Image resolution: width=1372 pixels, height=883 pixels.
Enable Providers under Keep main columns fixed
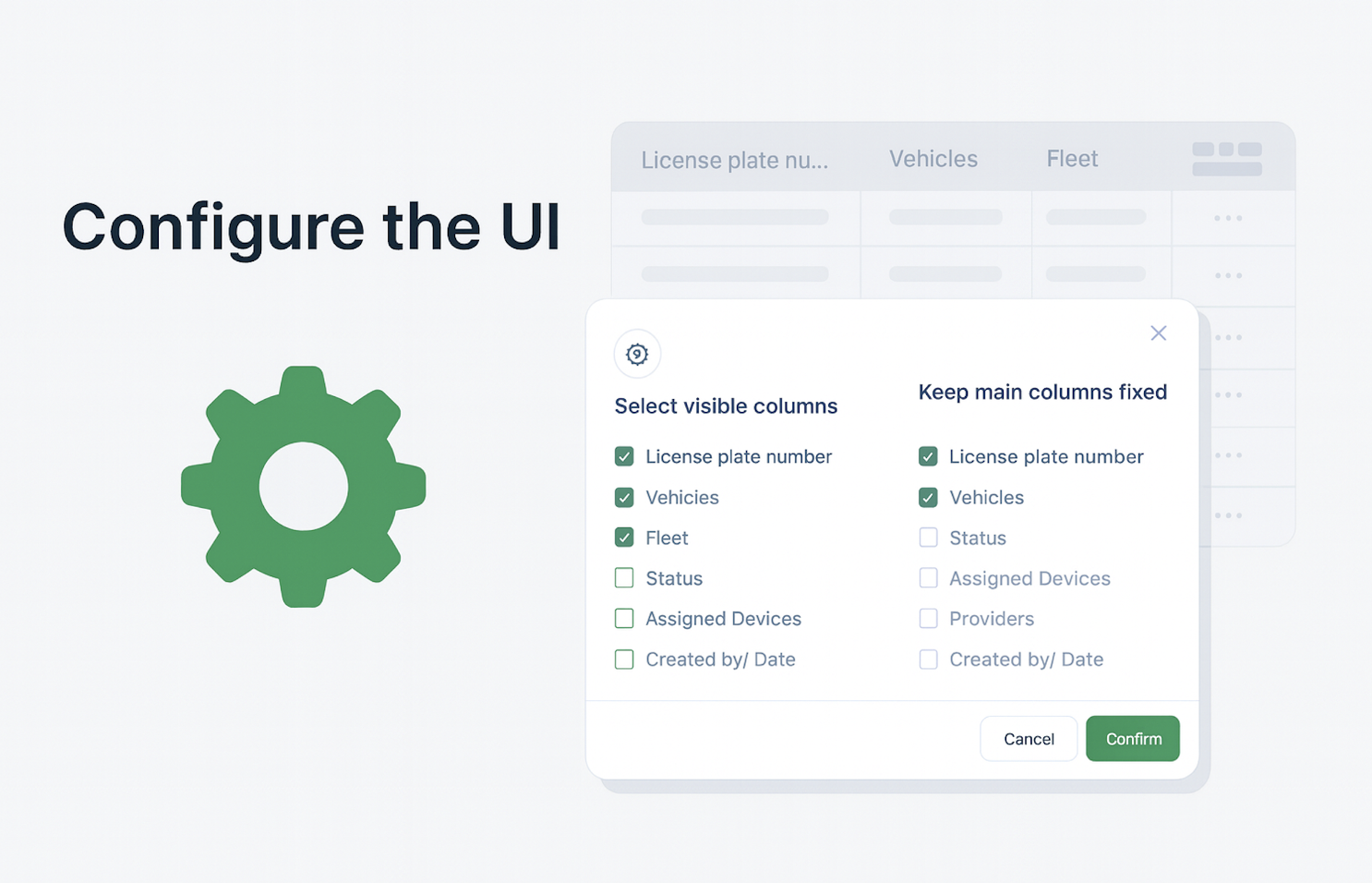tap(928, 619)
